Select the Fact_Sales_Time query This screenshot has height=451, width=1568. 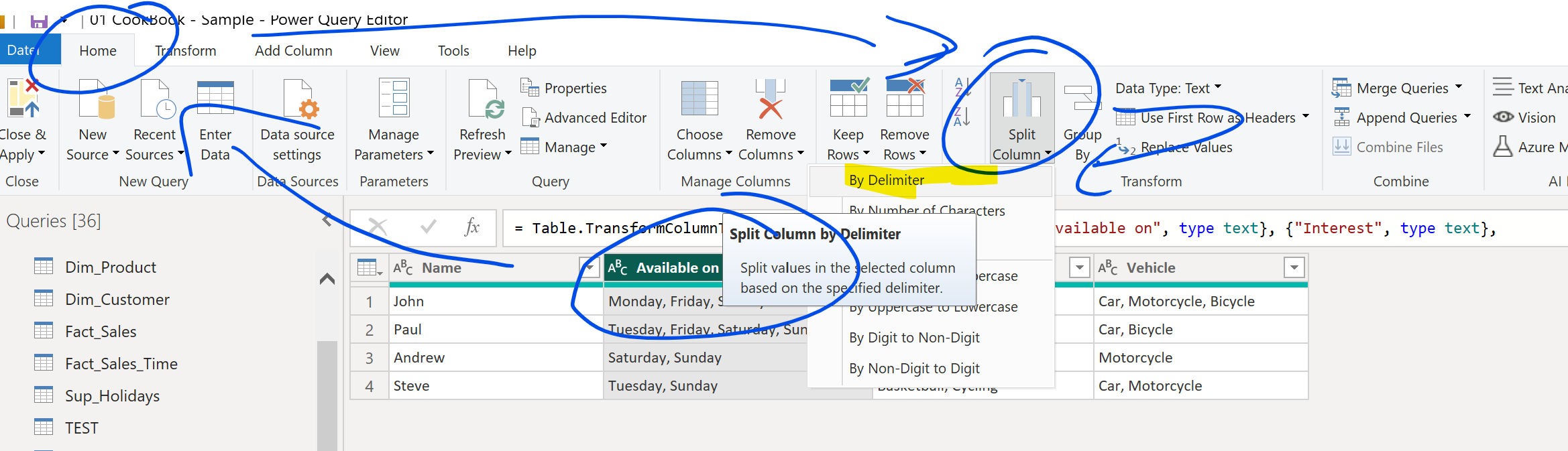121,364
